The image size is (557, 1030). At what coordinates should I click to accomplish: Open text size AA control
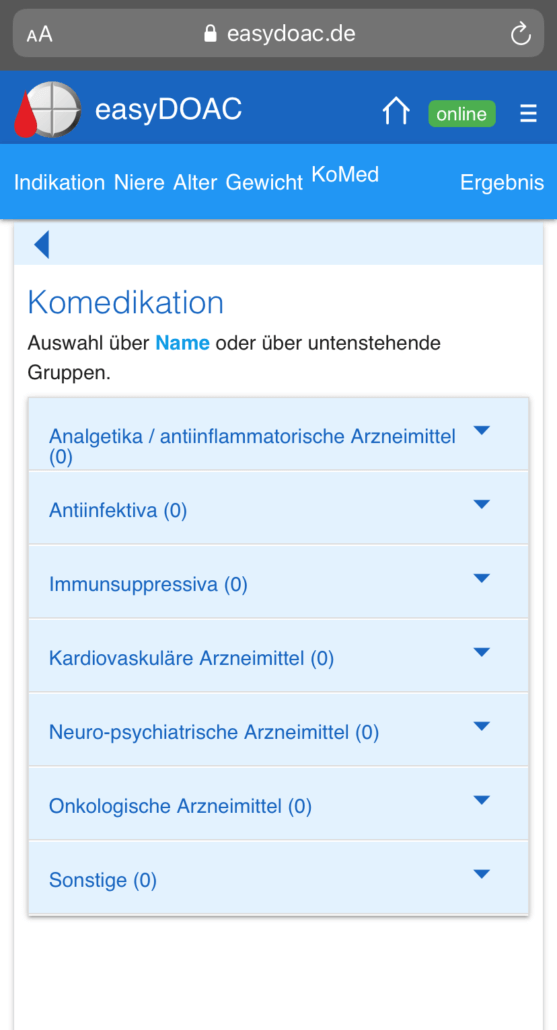tap(39, 34)
